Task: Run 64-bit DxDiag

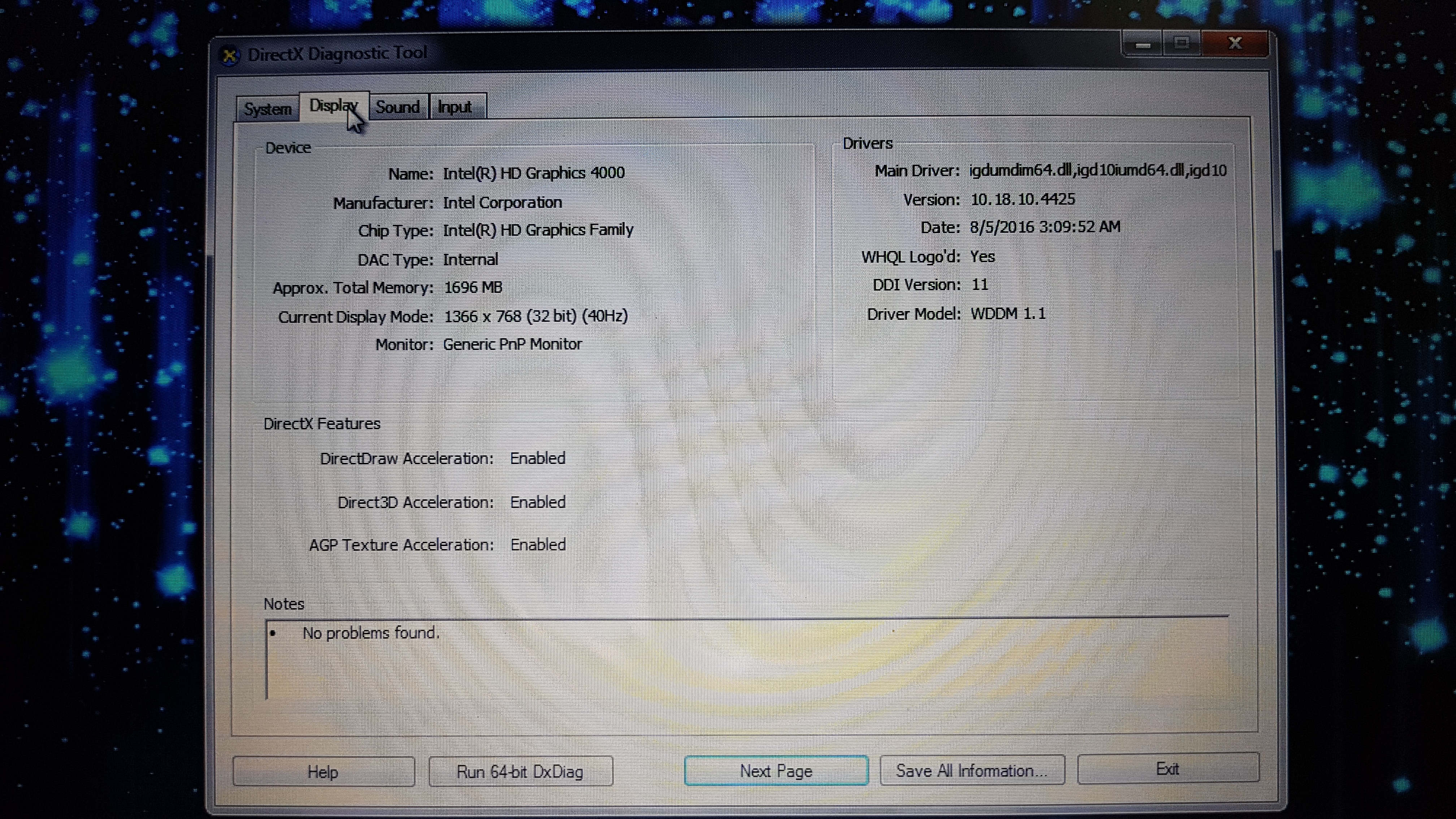Action: [x=520, y=772]
